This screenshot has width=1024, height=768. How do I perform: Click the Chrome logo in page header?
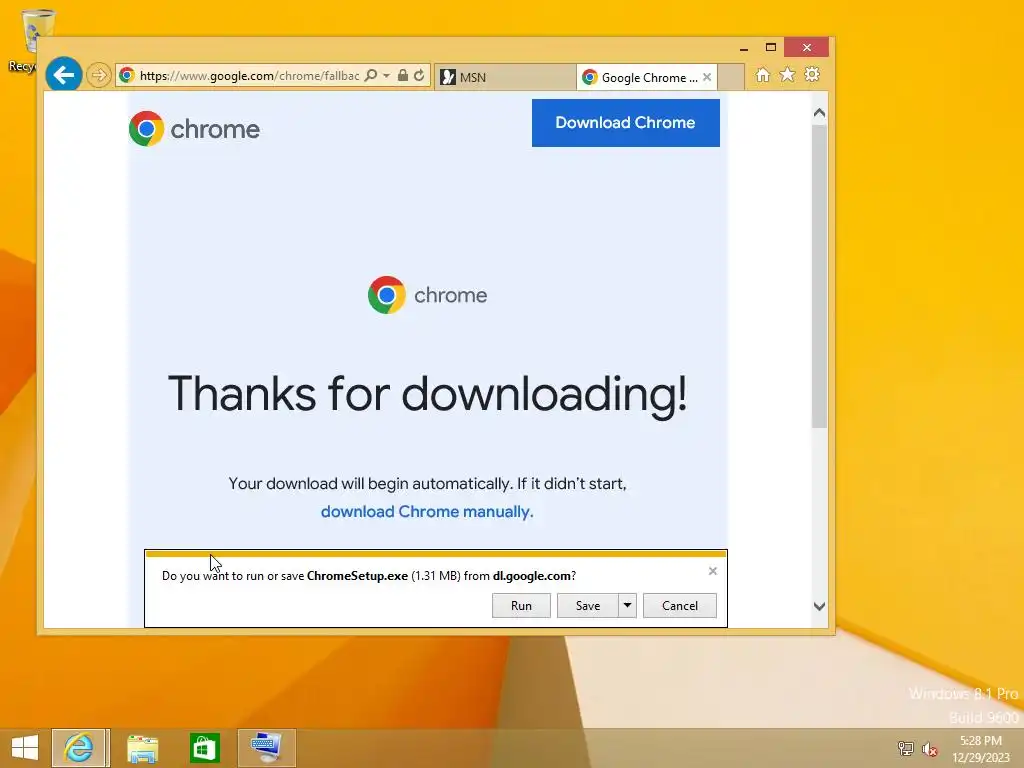[194, 129]
